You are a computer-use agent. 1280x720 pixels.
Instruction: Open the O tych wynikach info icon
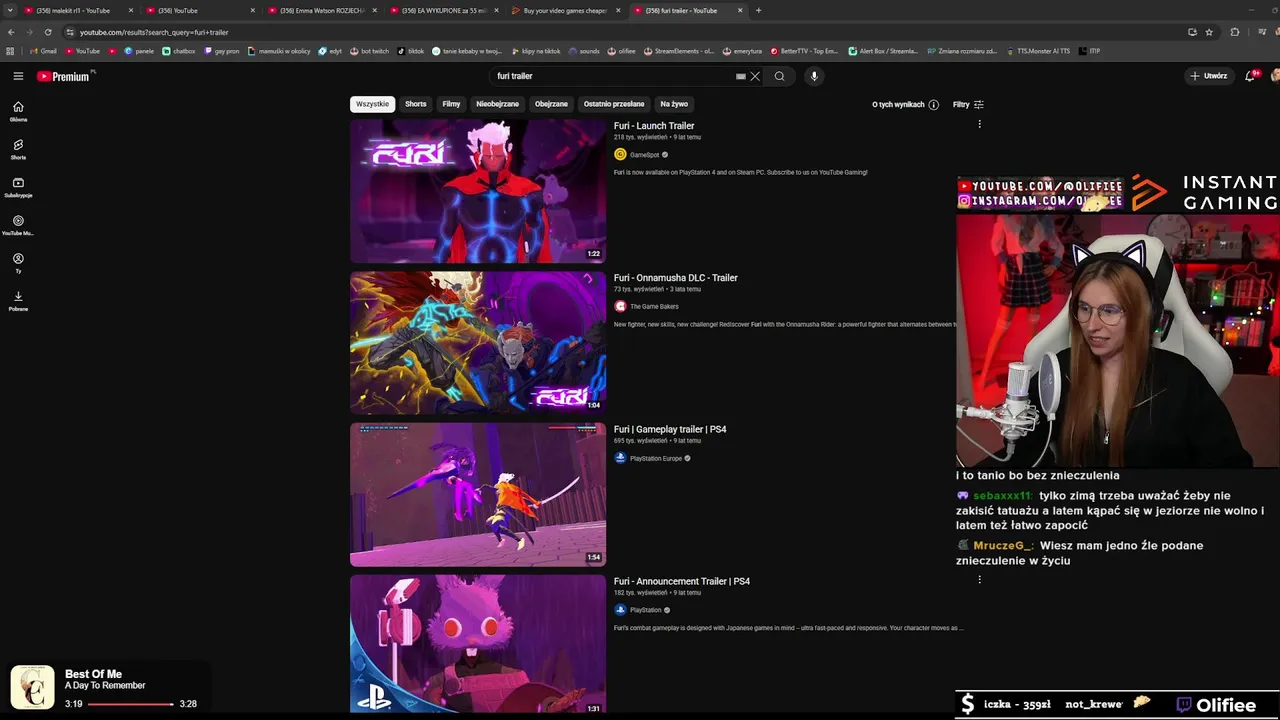(933, 104)
